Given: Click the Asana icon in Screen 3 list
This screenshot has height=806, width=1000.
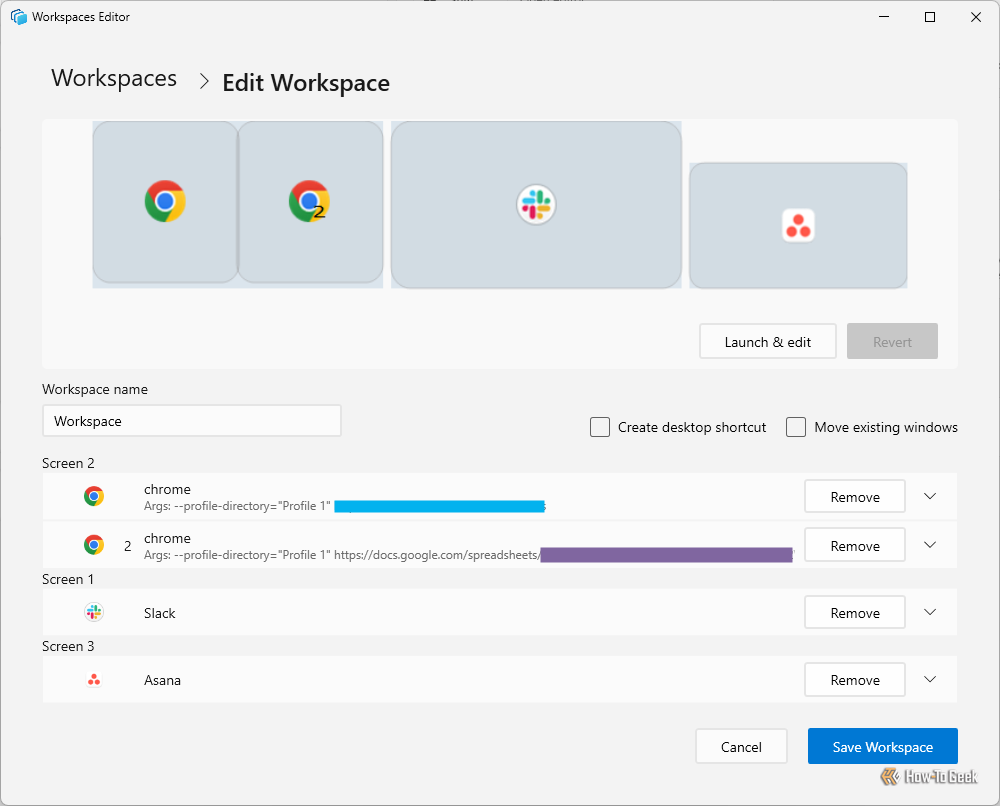Looking at the screenshot, I should tap(94, 680).
